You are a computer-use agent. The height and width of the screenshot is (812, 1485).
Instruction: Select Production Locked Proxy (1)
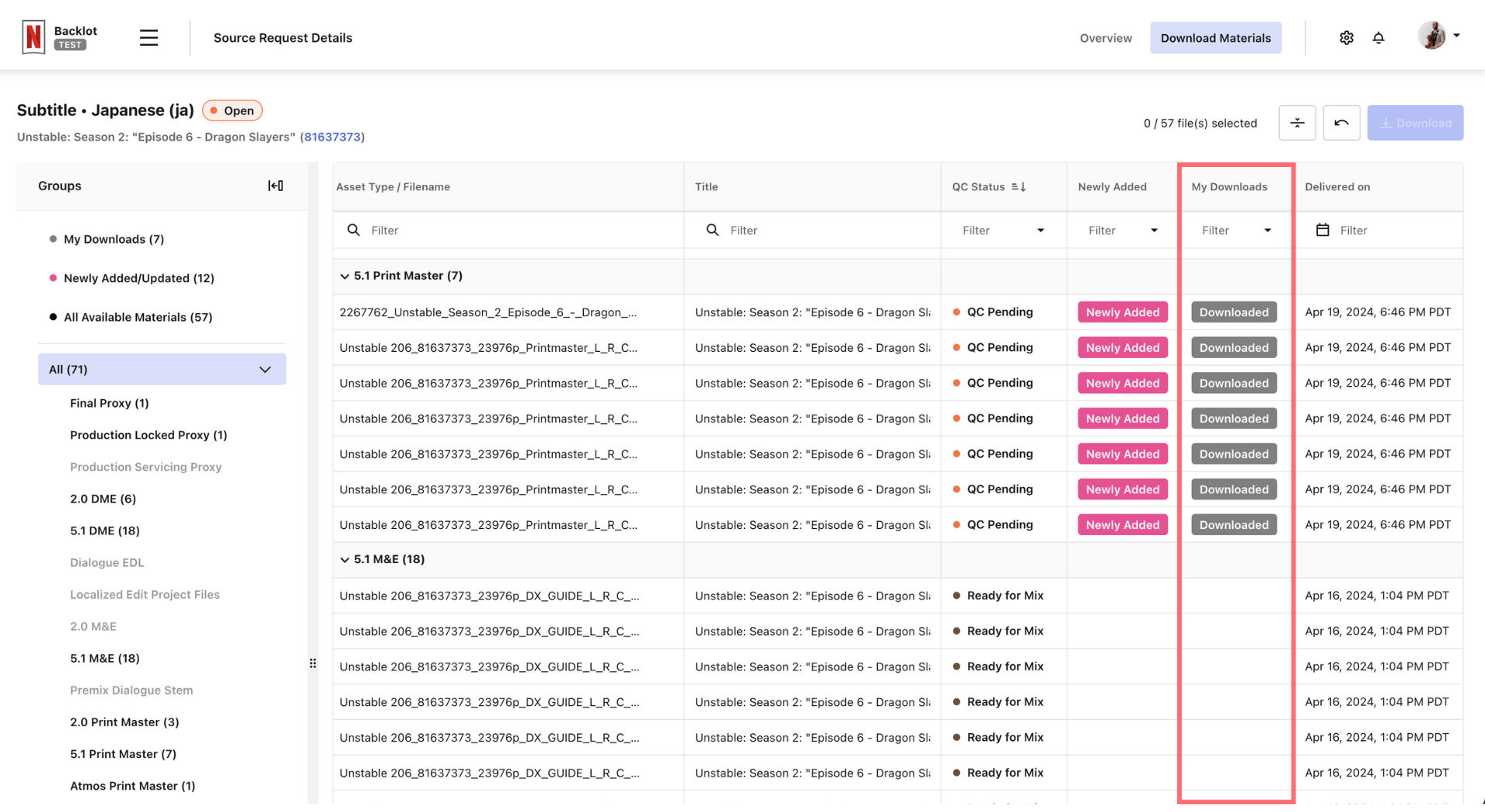point(148,435)
